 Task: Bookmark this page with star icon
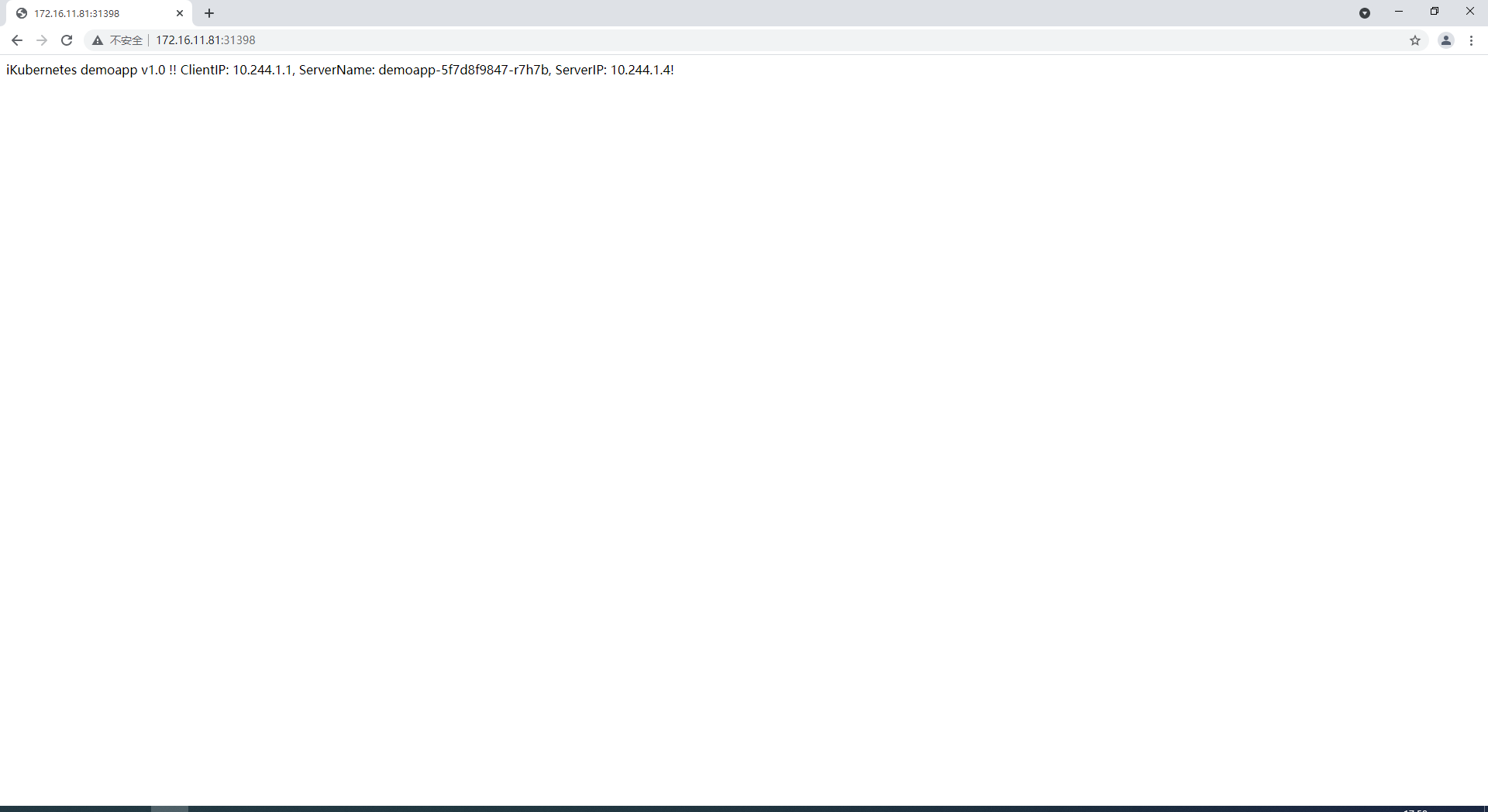(1415, 40)
